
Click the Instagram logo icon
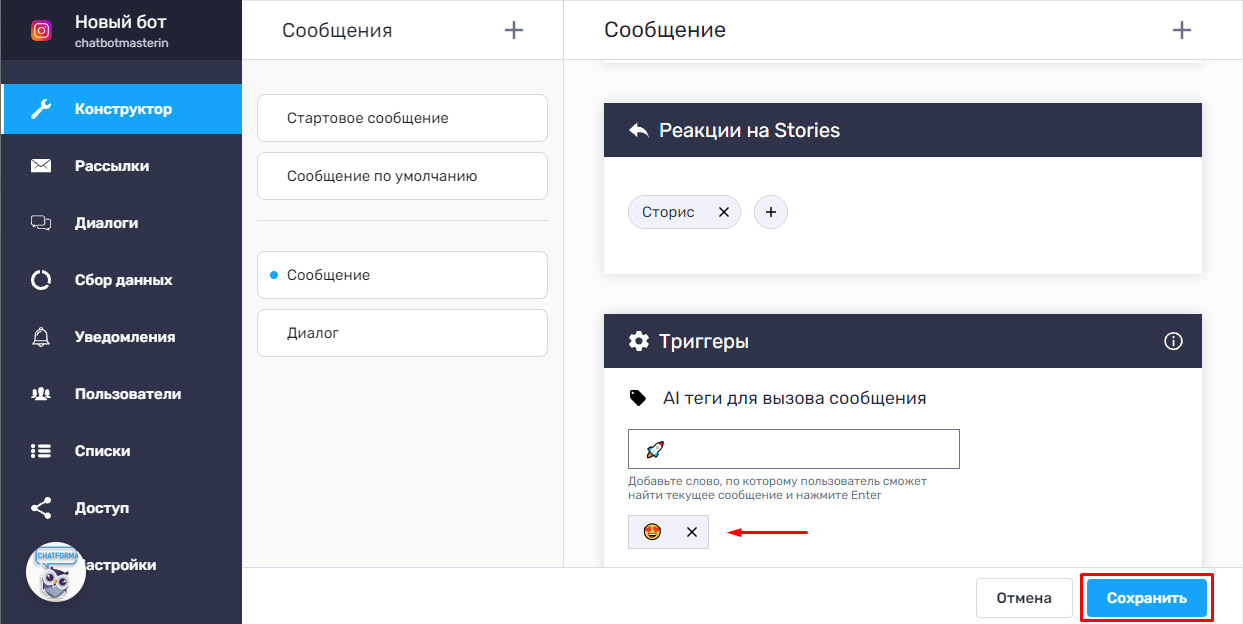(41, 30)
